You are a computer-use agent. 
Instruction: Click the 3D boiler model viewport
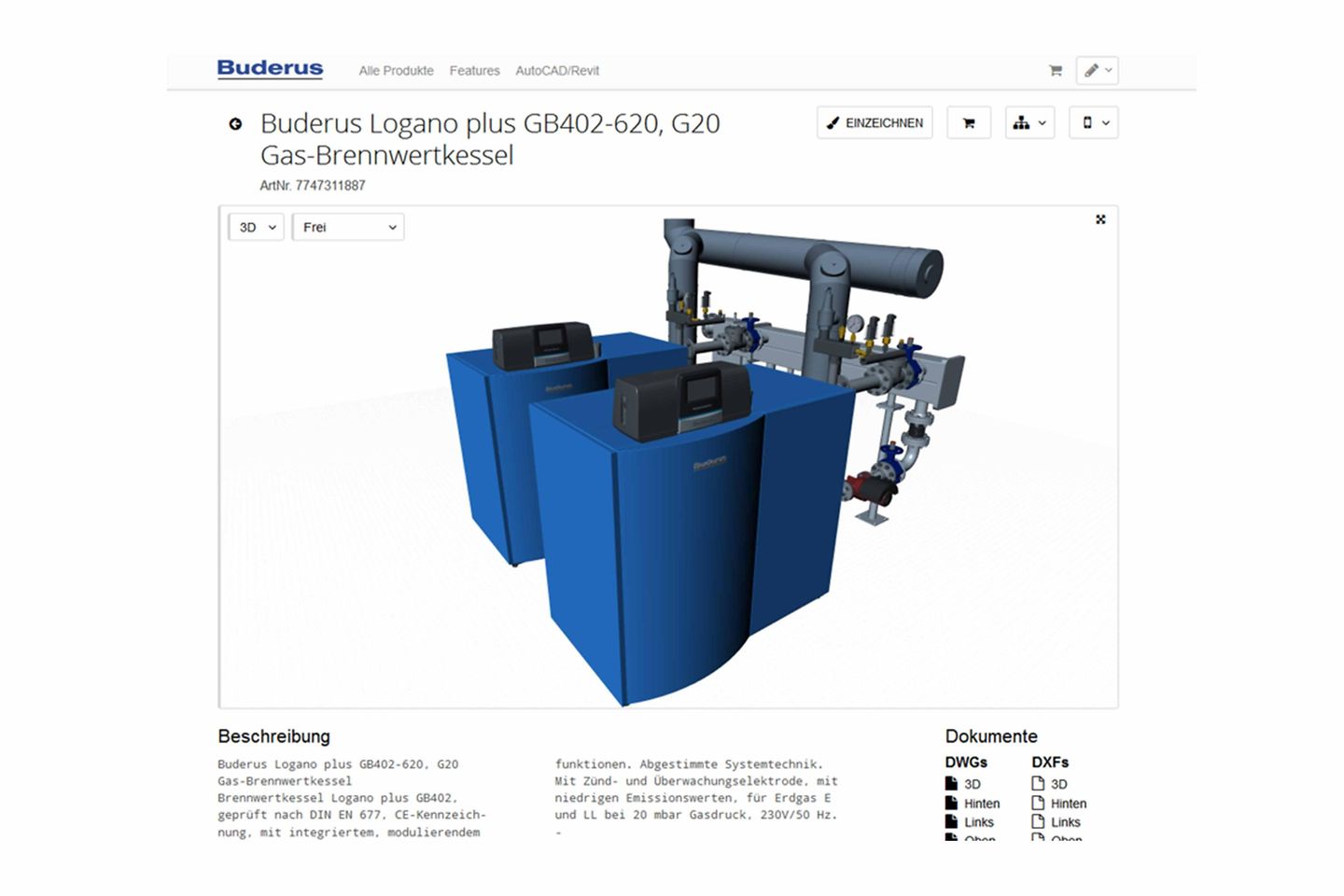(668, 457)
